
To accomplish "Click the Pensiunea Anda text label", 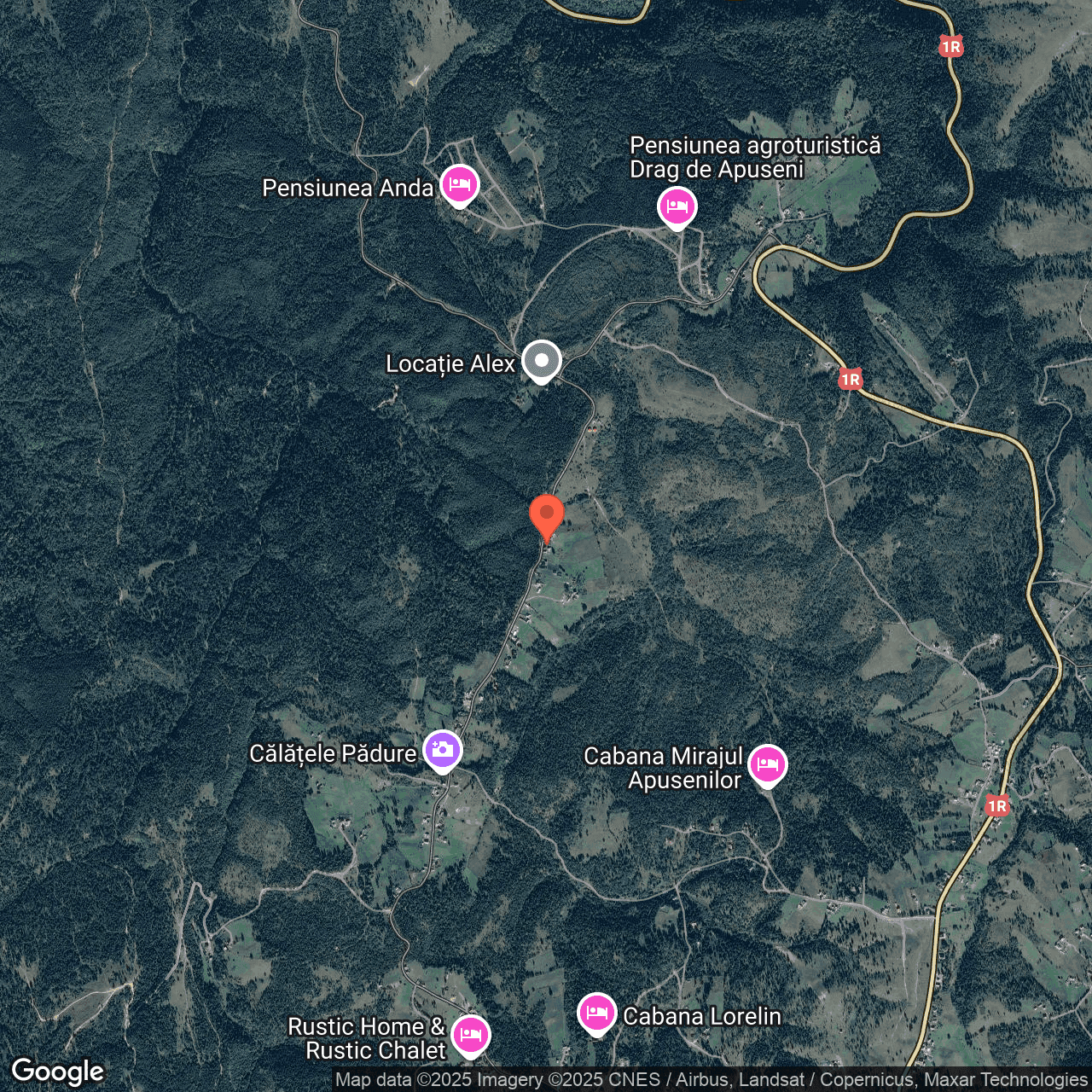I will (x=348, y=188).
